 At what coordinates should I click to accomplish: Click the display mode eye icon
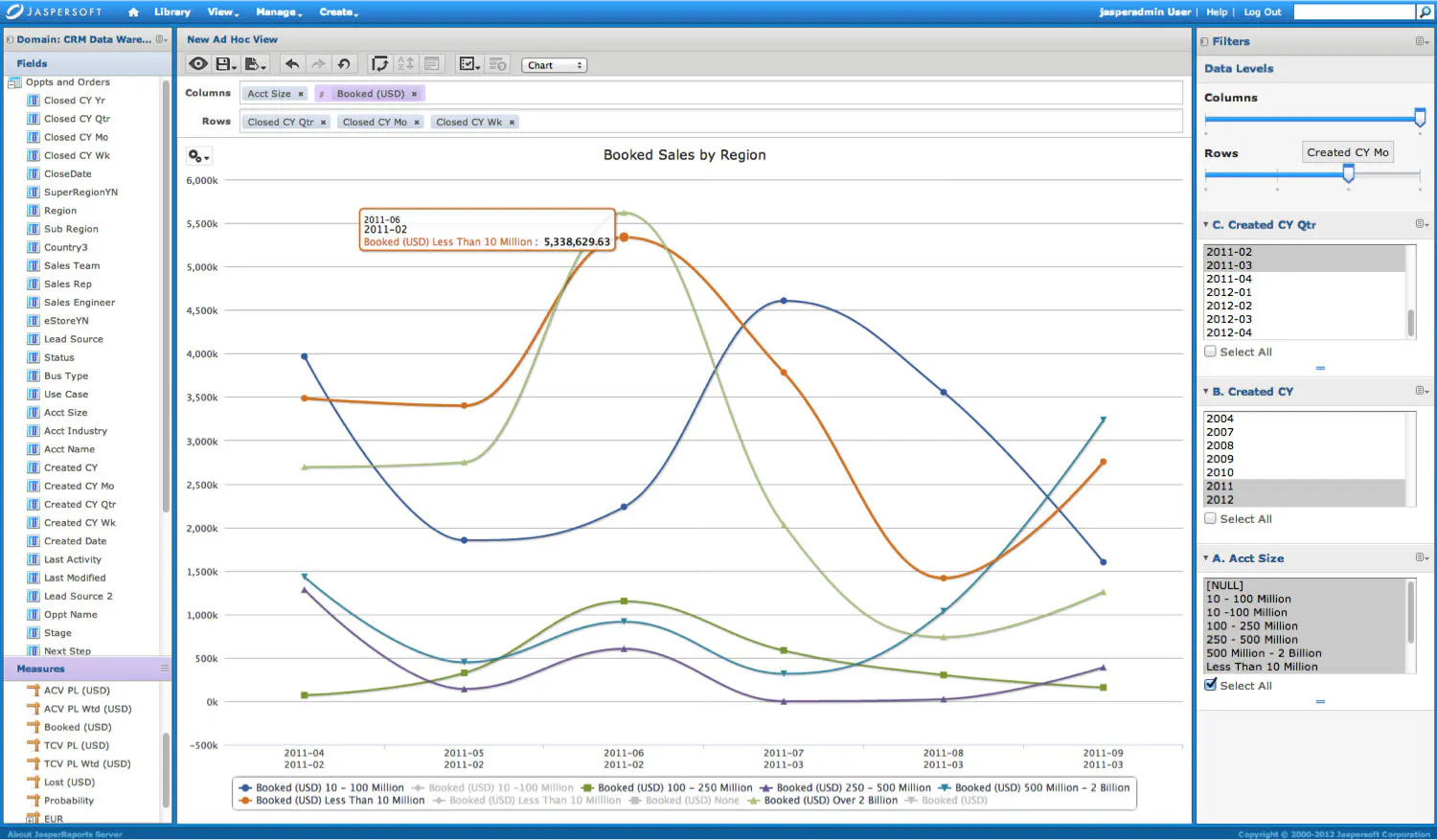(x=198, y=64)
